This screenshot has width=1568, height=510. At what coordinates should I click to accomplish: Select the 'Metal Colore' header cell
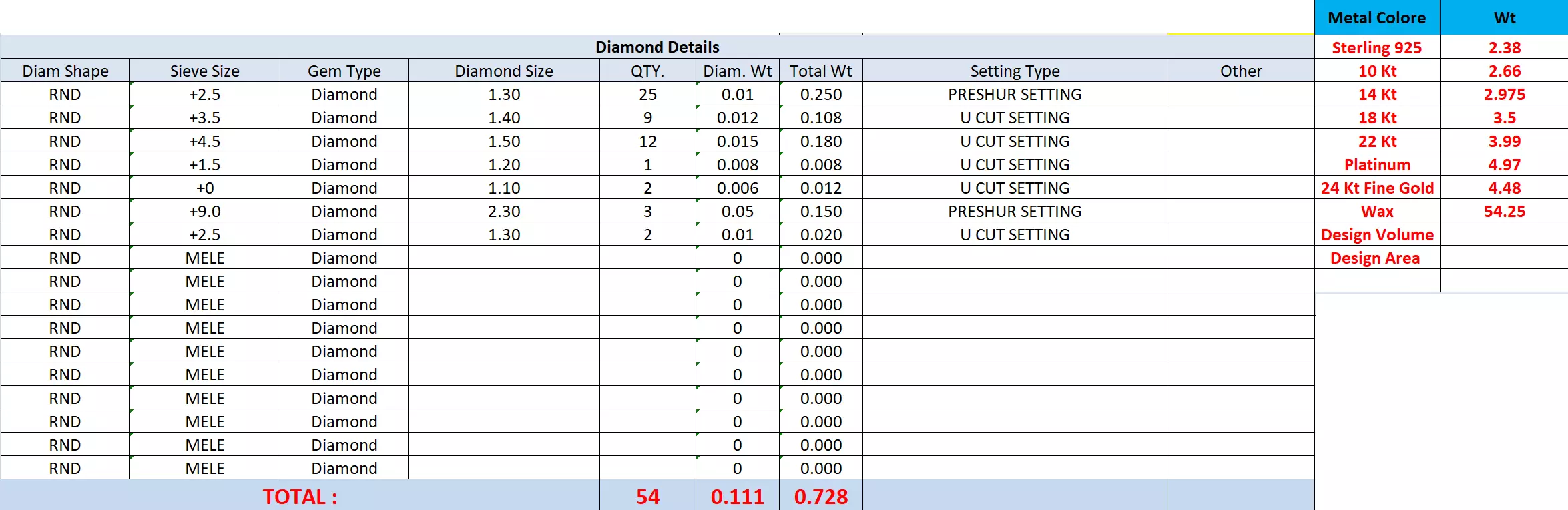pos(1377,17)
